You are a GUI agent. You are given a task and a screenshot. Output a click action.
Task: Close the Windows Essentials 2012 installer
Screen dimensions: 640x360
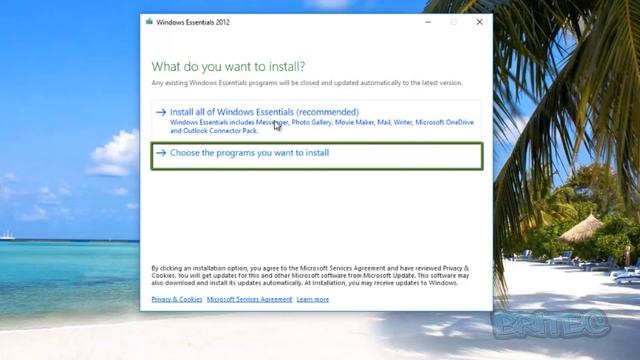pos(479,22)
